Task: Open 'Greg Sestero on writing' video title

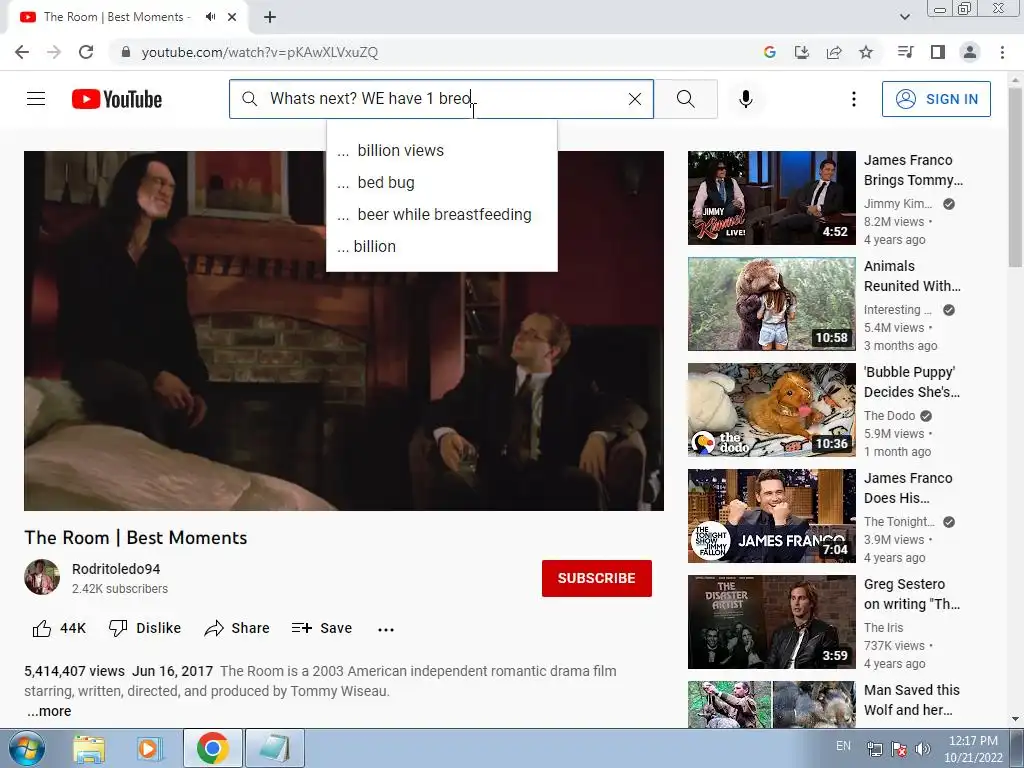Action: pyautogui.click(x=912, y=594)
